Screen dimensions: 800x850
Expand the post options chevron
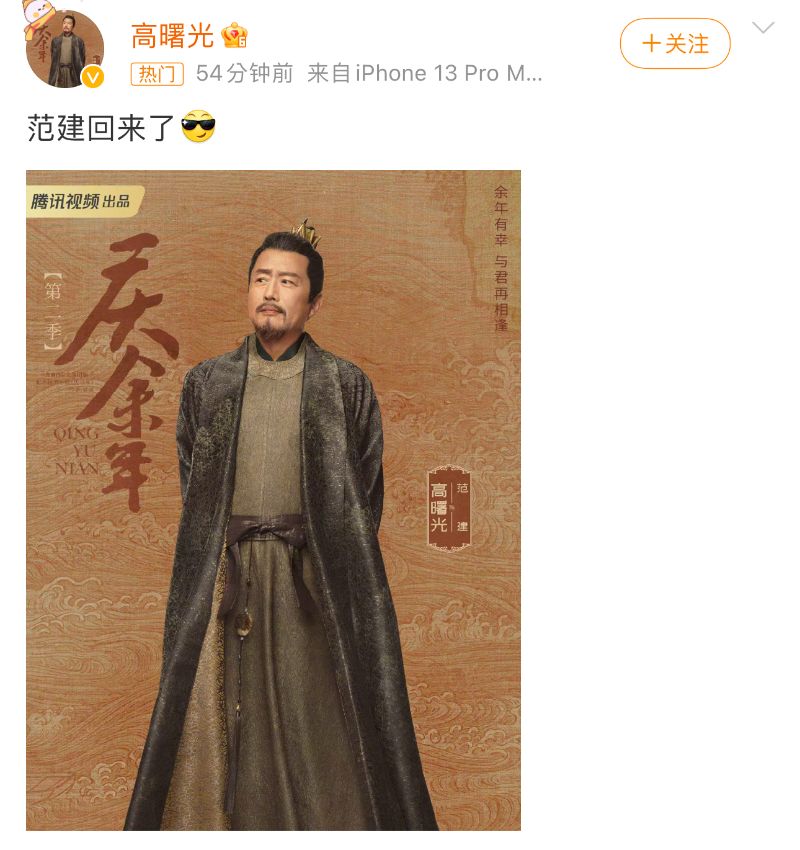tap(763, 27)
